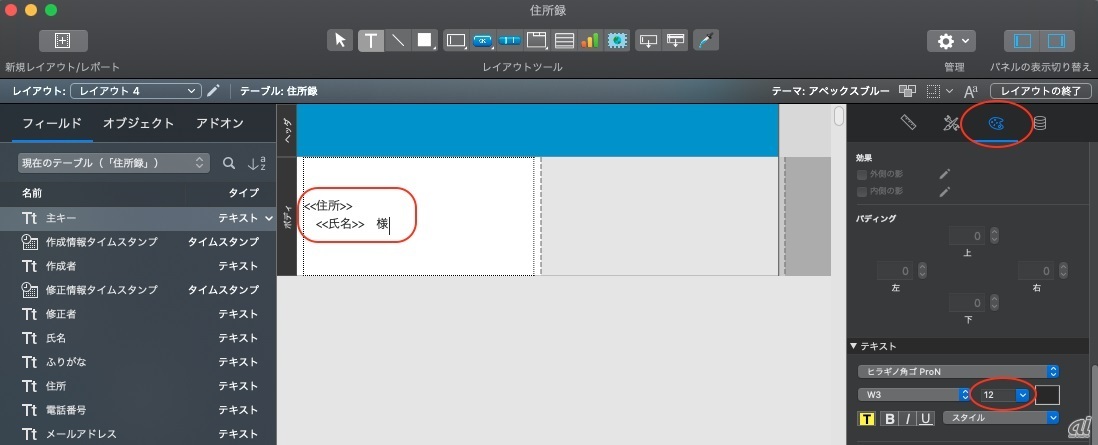This screenshot has width=1098, height=445.
Task: Edit layout with the pencil icon
Action: [x=214, y=90]
